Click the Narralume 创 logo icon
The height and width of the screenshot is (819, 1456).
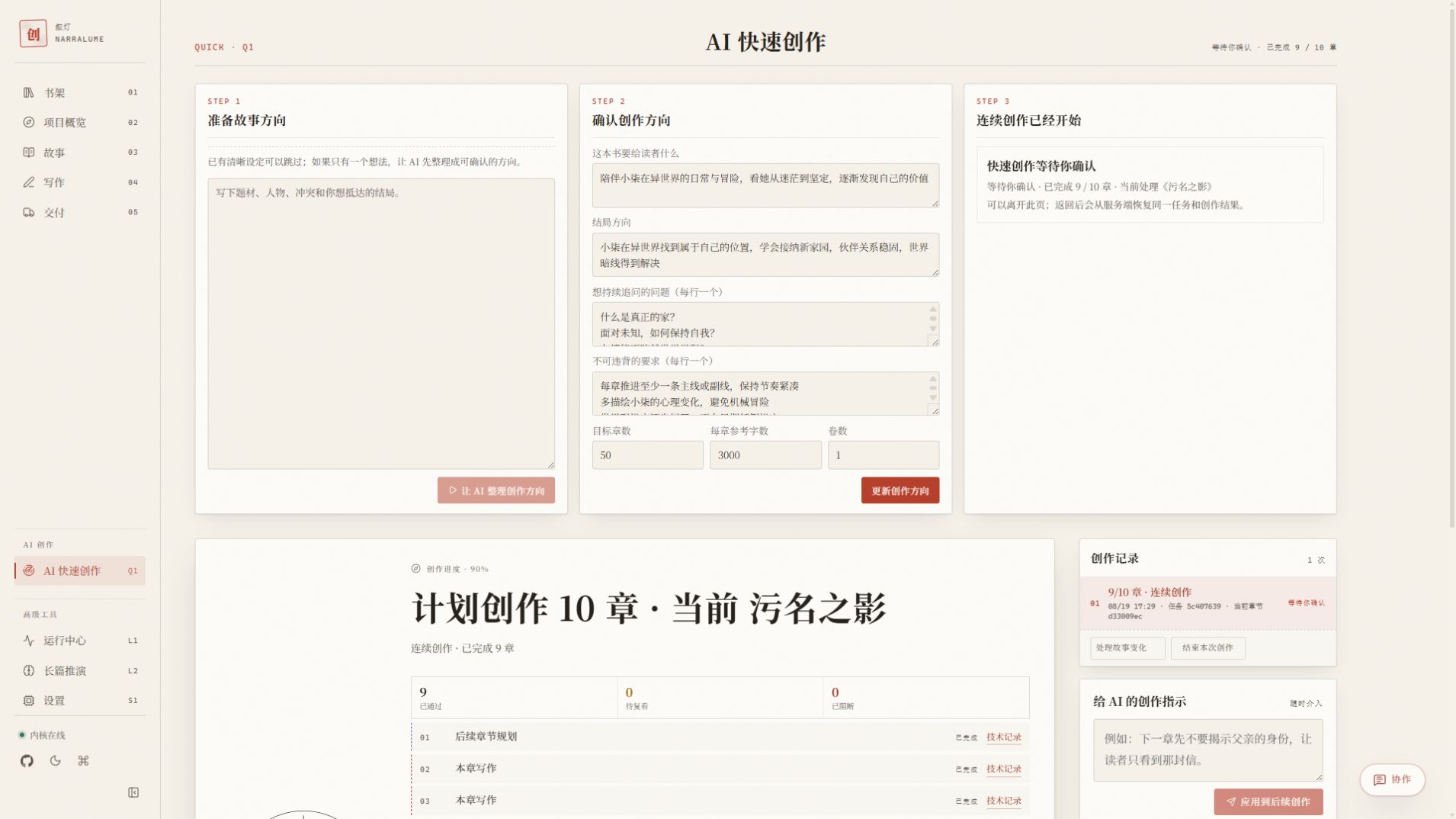coord(33,34)
